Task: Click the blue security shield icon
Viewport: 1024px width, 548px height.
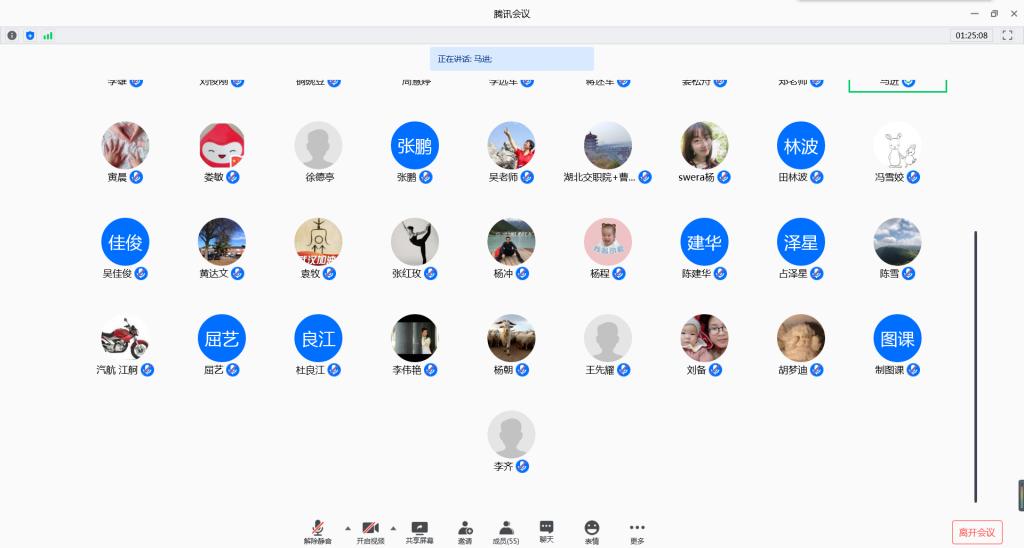Action: coord(30,35)
